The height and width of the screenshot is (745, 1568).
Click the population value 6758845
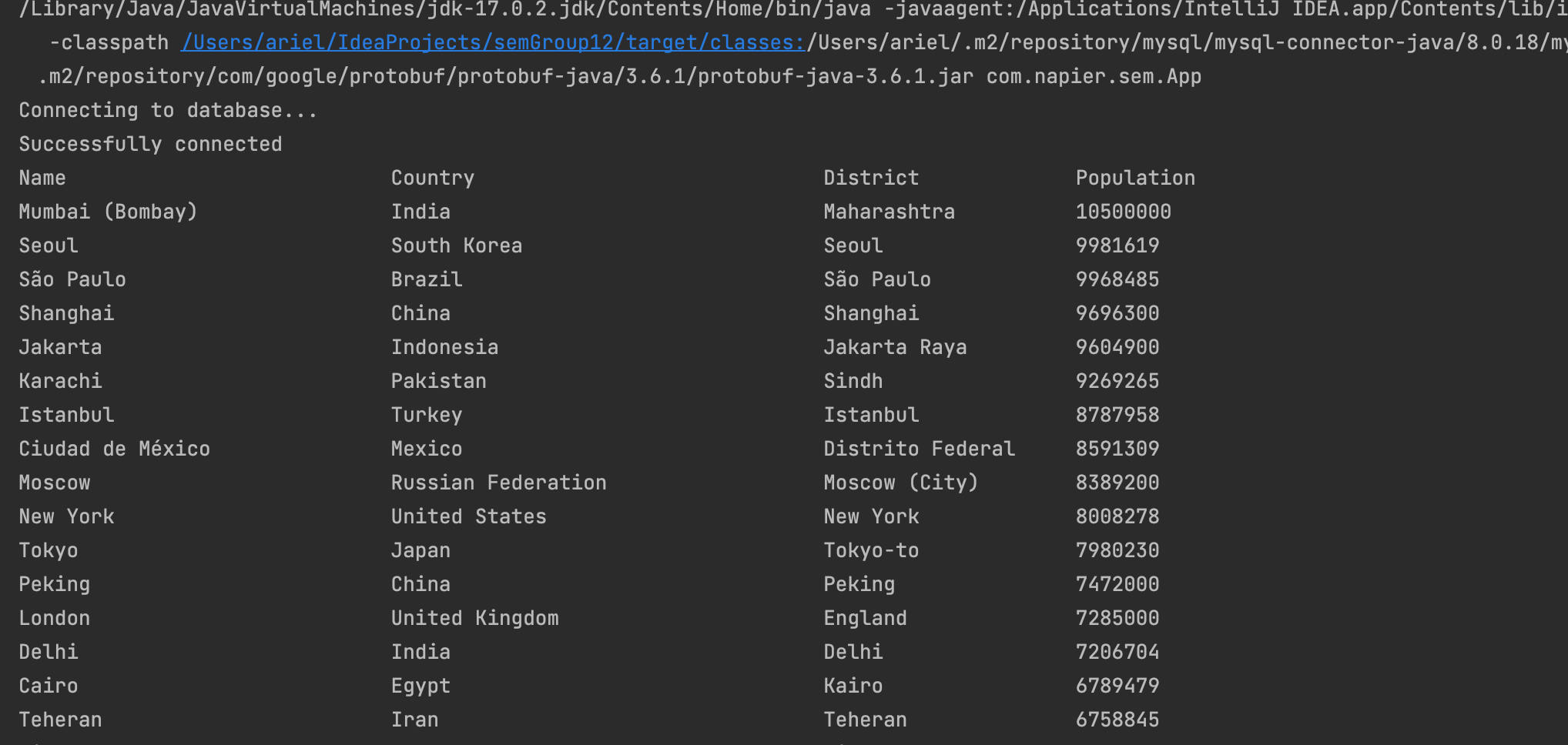(x=1117, y=720)
